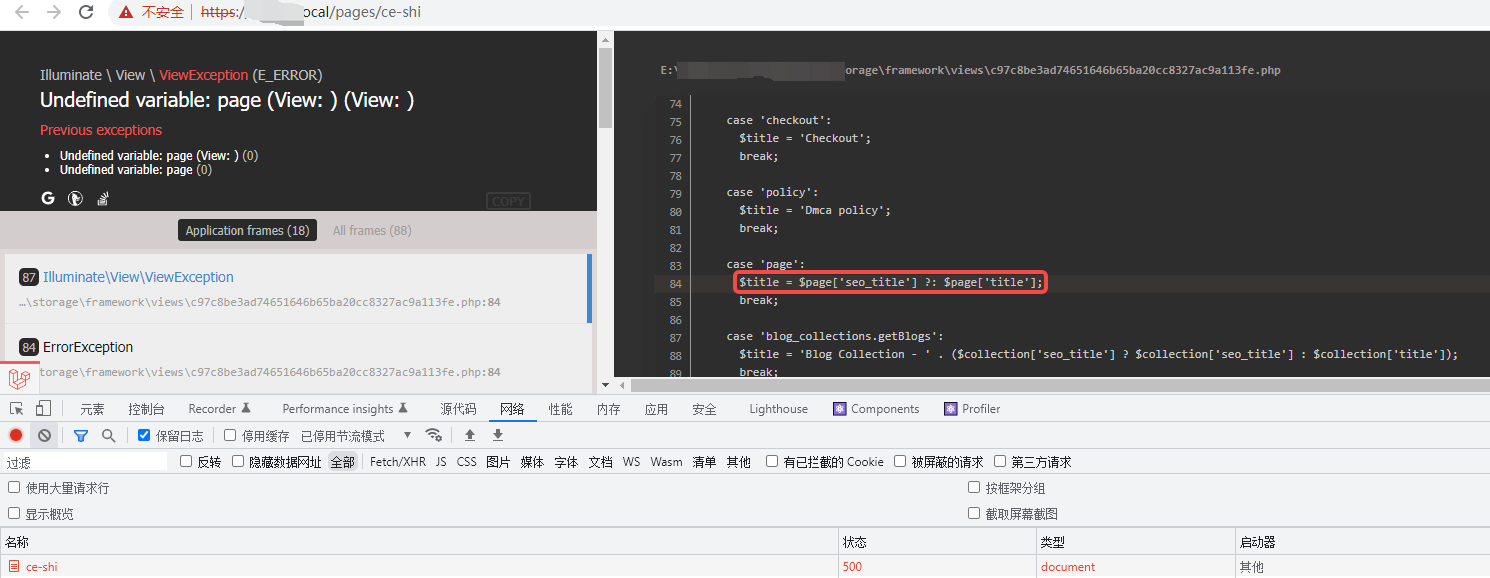Check the invert filter checkbox

[x=186, y=462]
